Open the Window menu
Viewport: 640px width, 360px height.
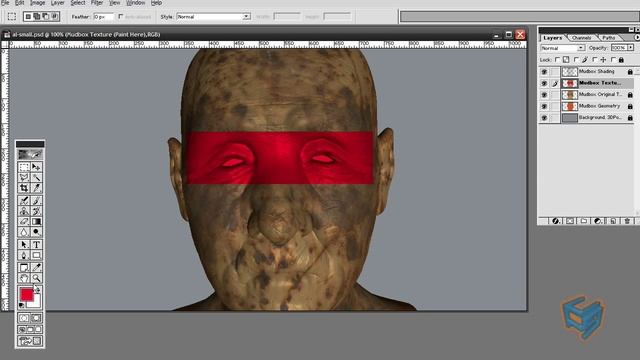[136, 2]
